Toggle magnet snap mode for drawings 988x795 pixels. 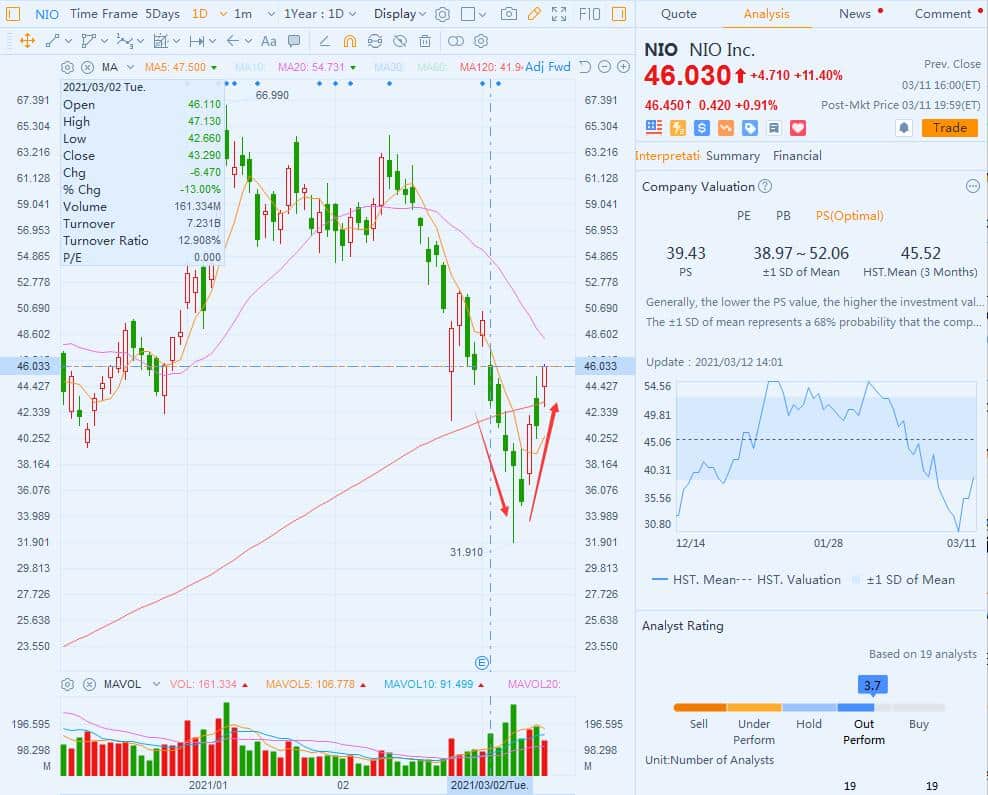pyautogui.click(x=348, y=41)
